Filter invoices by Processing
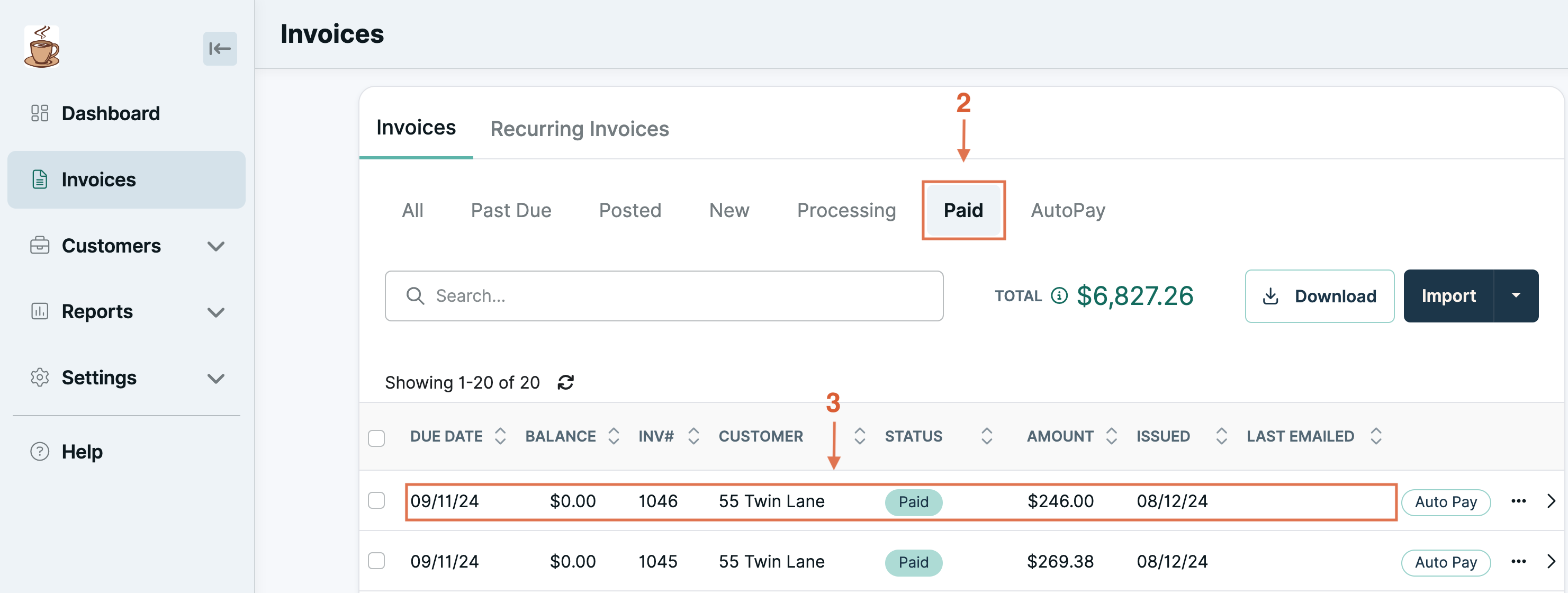 pyautogui.click(x=846, y=210)
